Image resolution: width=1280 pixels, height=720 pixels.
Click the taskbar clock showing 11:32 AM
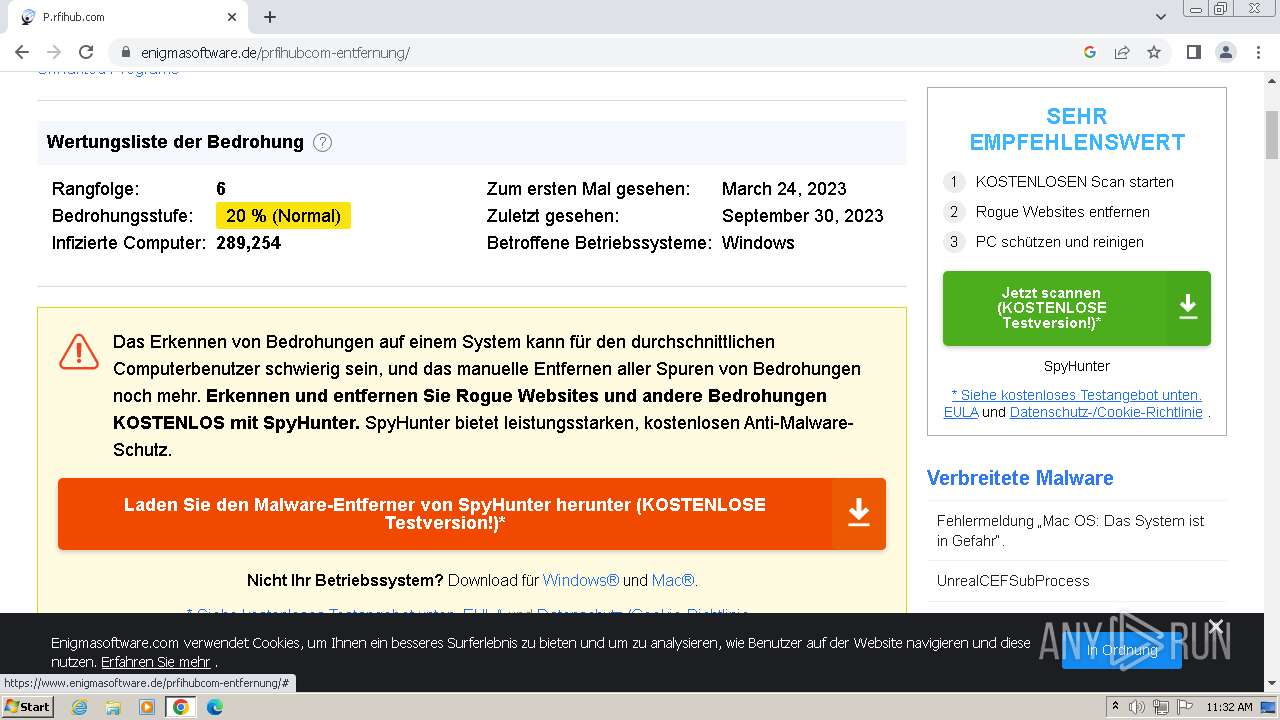[1229, 707]
